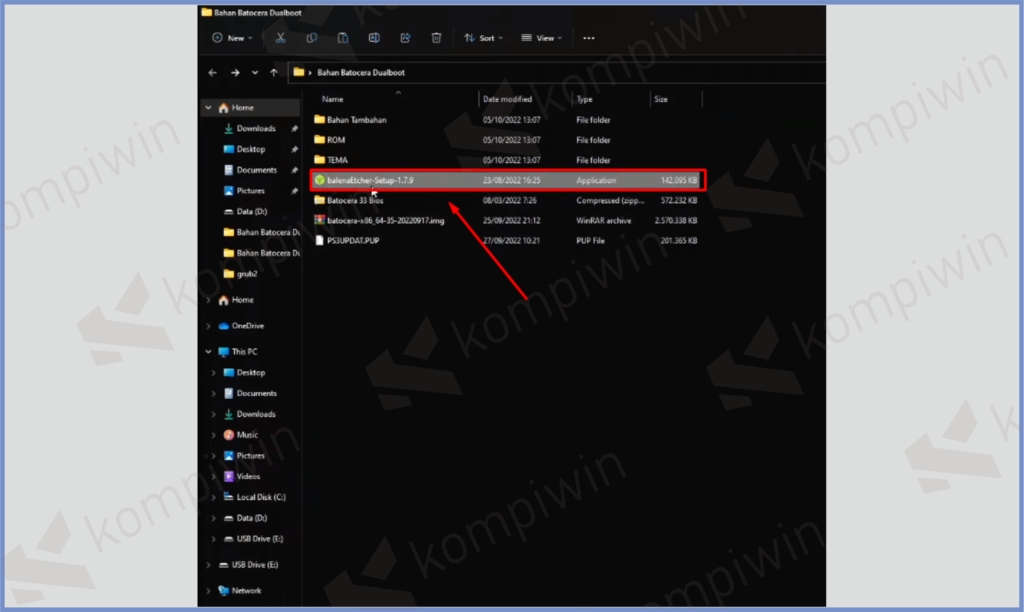Select Local Disk (C:) in sidebar
This screenshot has height=612, width=1024.
[x=261, y=497]
